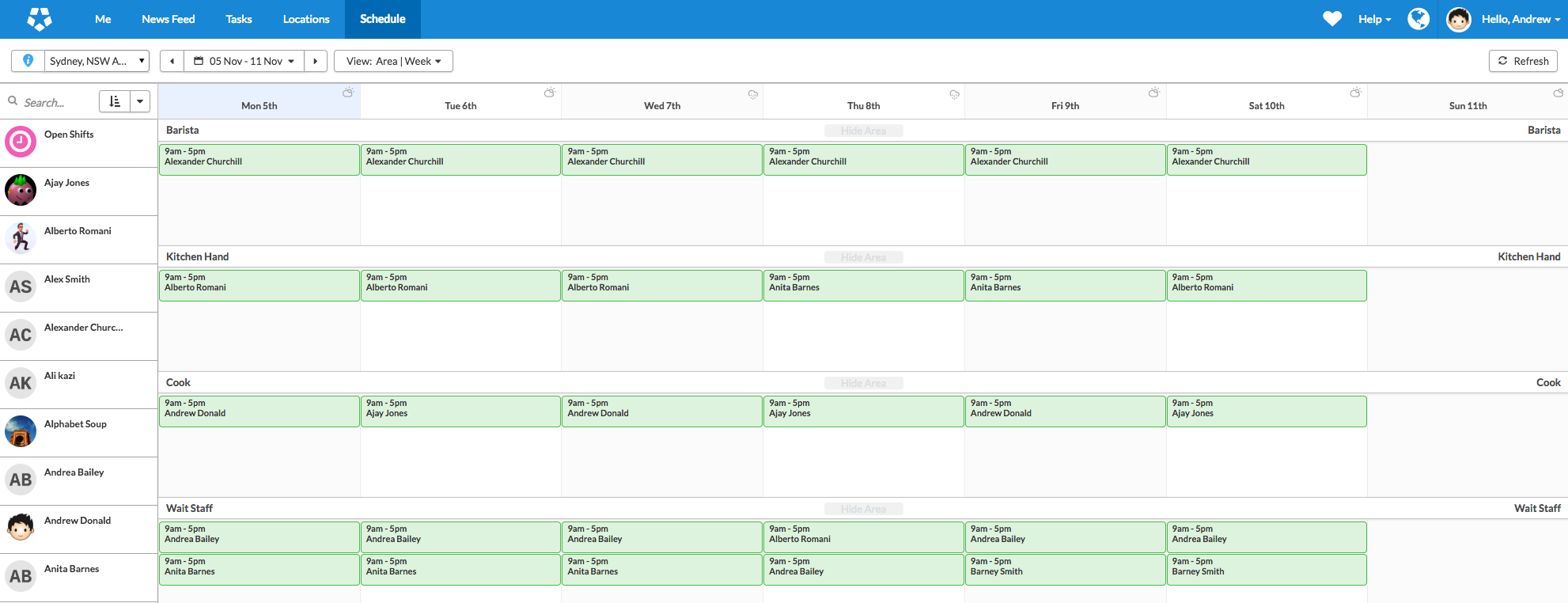This screenshot has height=603, width=1568.
Task: Click the Open Shifts clock icon
Action: pyautogui.click(x=21, y=142)
